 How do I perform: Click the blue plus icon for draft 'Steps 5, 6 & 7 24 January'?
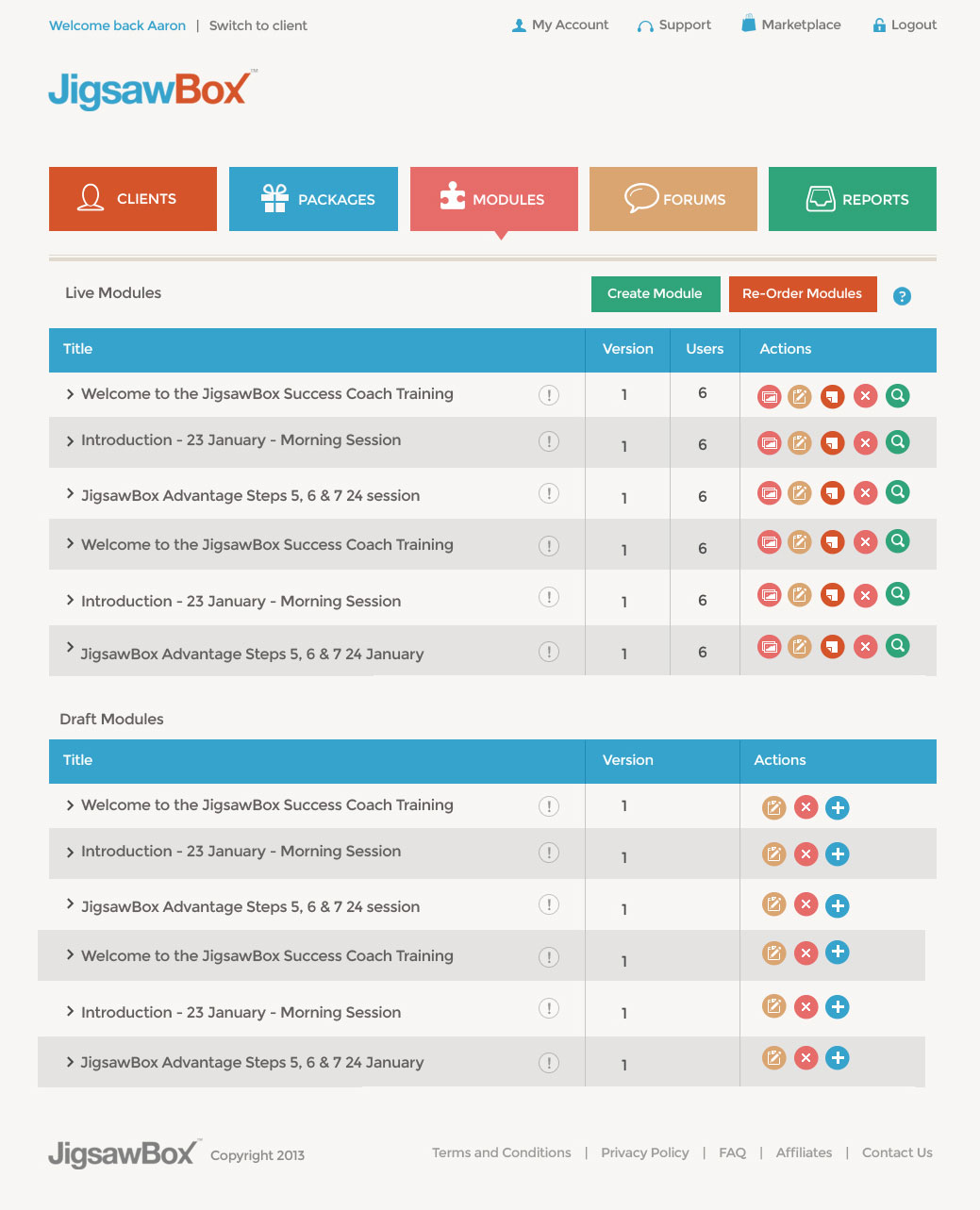(838, 1058)
